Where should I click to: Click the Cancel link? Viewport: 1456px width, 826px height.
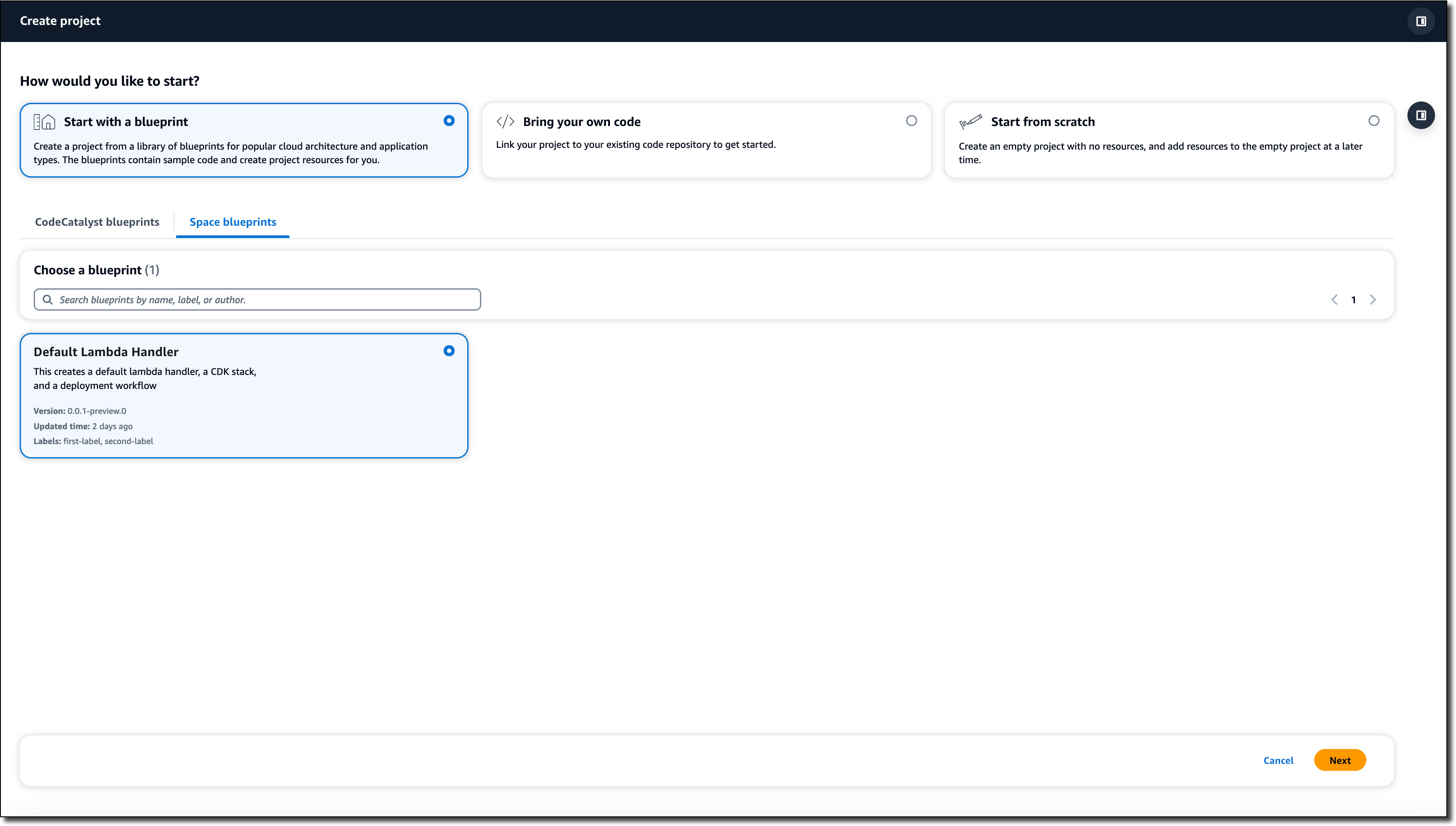point(1278,760)
